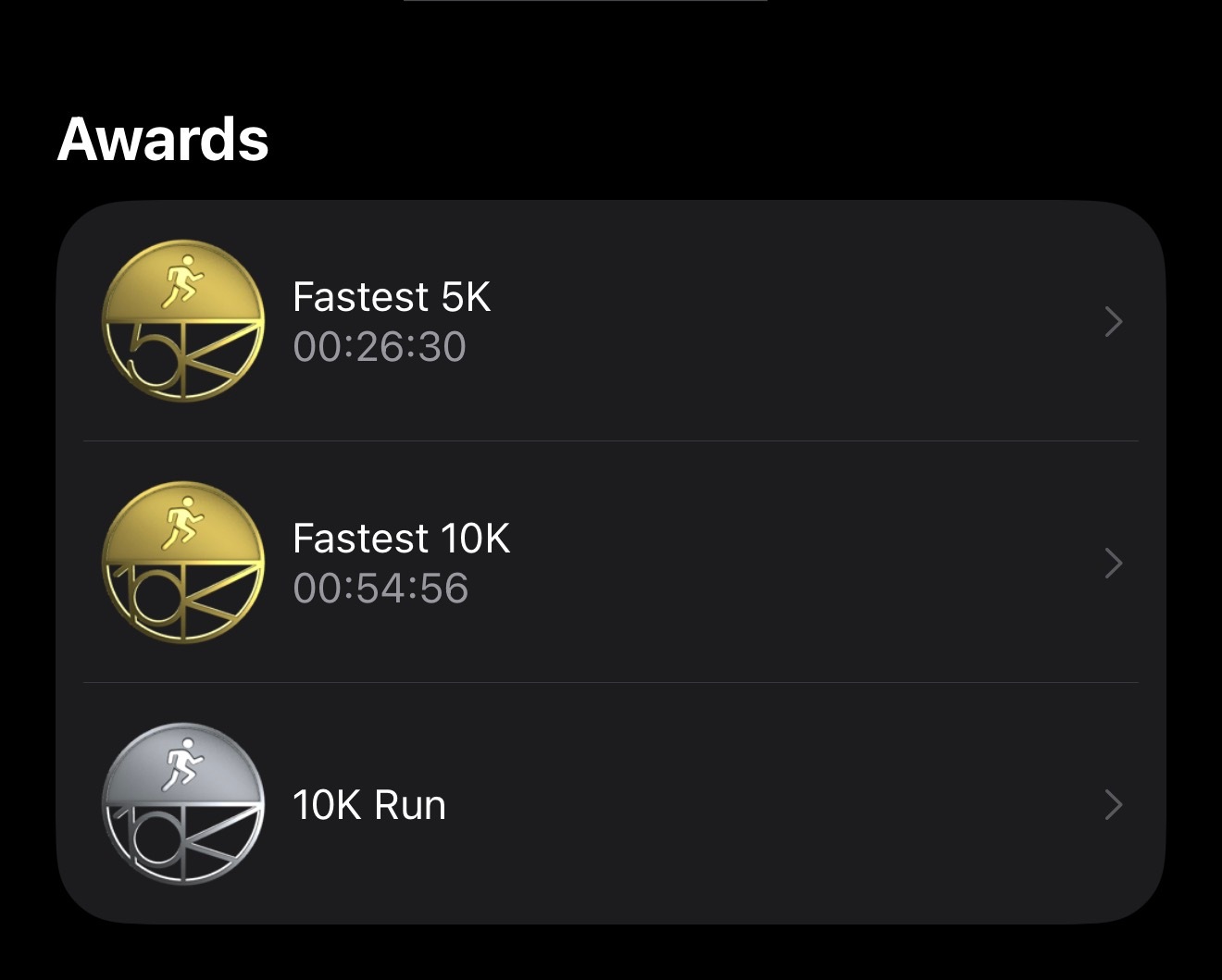Tap the gold Fastest 5K medal badge
The height and width of the screenshot is (980, 1222).
click(x=182, y=321)
